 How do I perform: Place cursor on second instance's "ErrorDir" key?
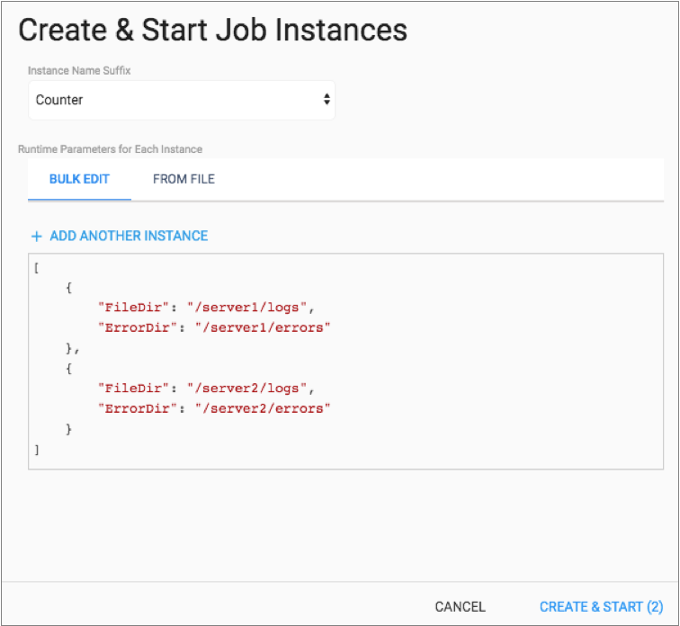coord(139,408)
